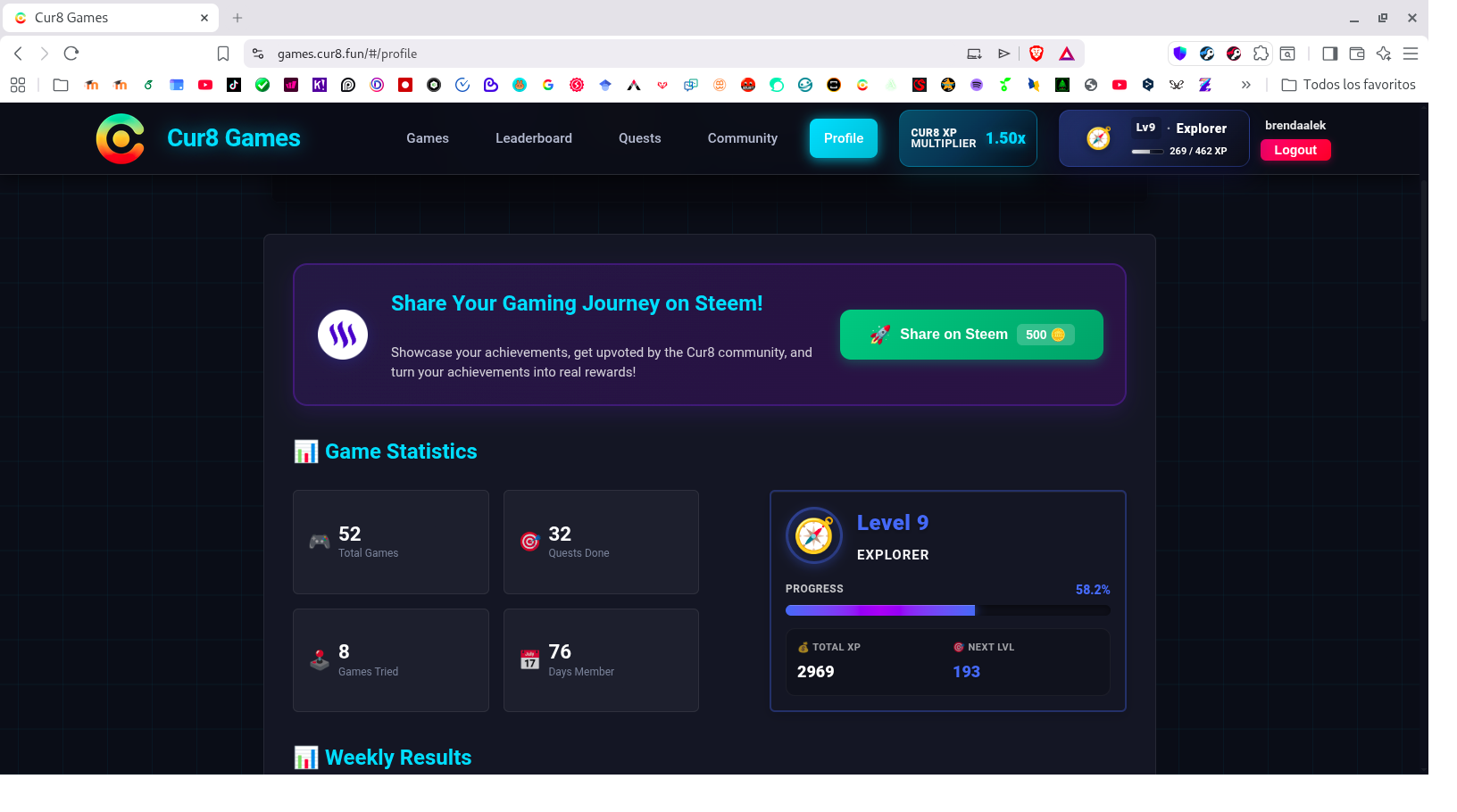Click the calendar icon beside Days Member
The image size is (1457, 812).
pyautogui.click(x=530, y=660)
